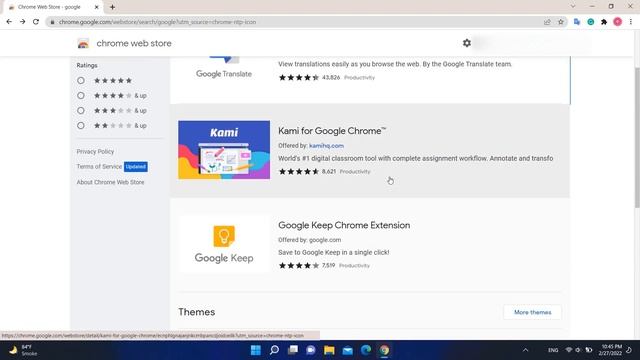Select the three stars & up filter
The image size is (640, 360).
point(81,111)
